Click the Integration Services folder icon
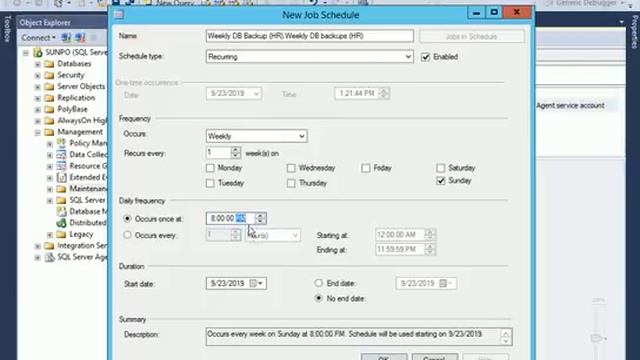 click(x=49, y=246)
